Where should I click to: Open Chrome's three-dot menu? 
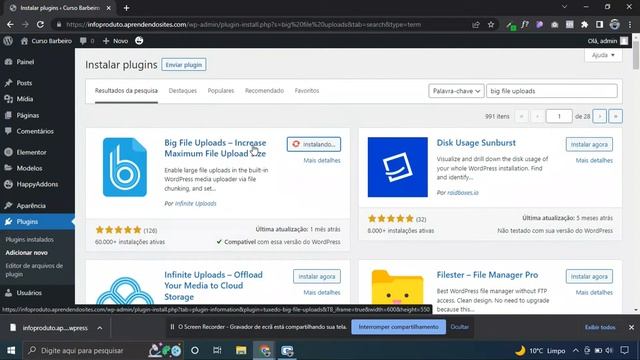630,24
